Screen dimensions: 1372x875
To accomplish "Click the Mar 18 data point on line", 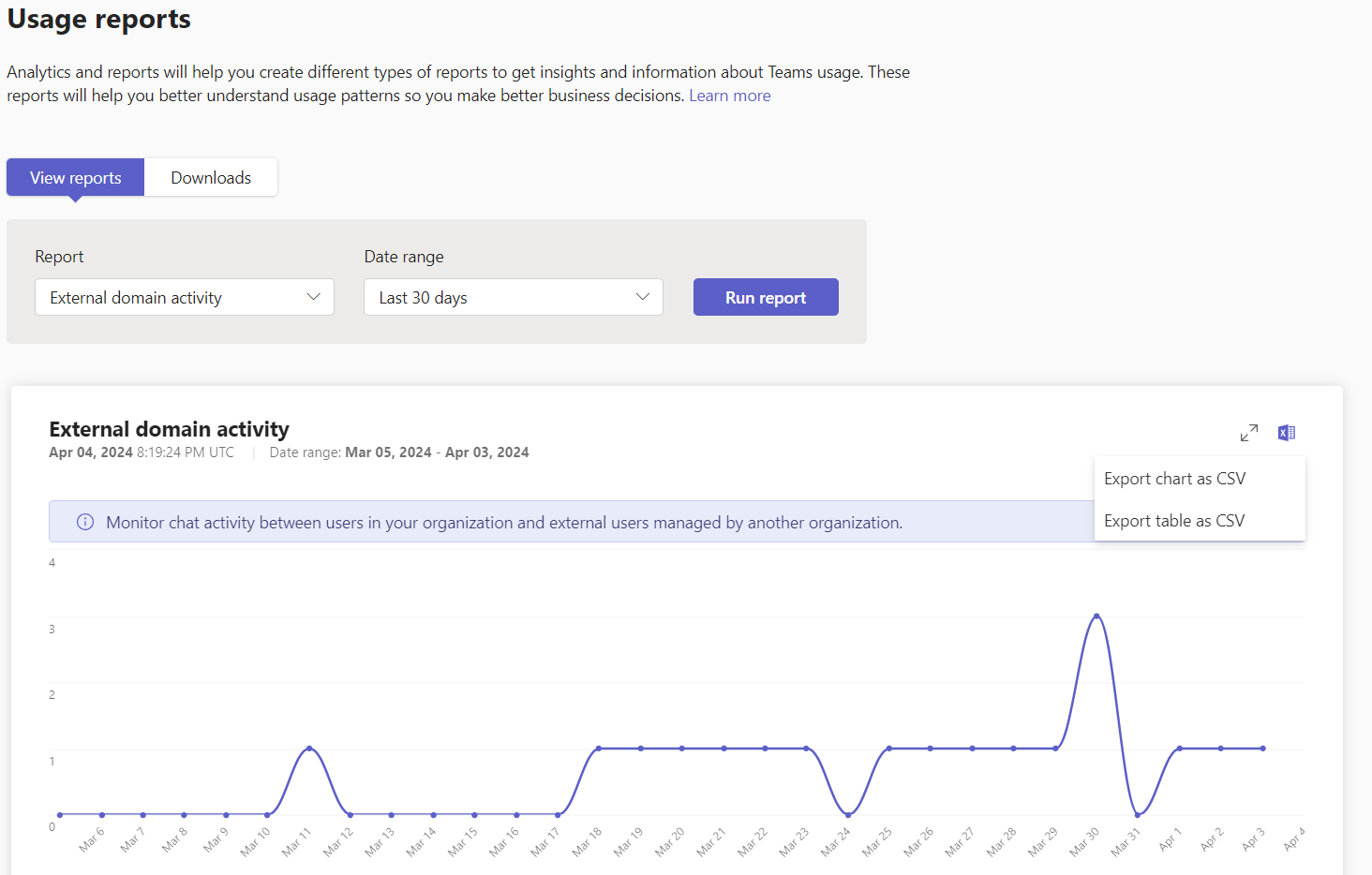I will pos(599,749).
